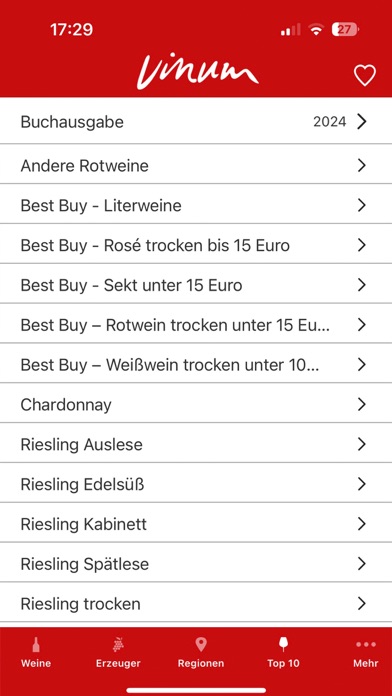Tap the heart favorites icon

(364, 75)
